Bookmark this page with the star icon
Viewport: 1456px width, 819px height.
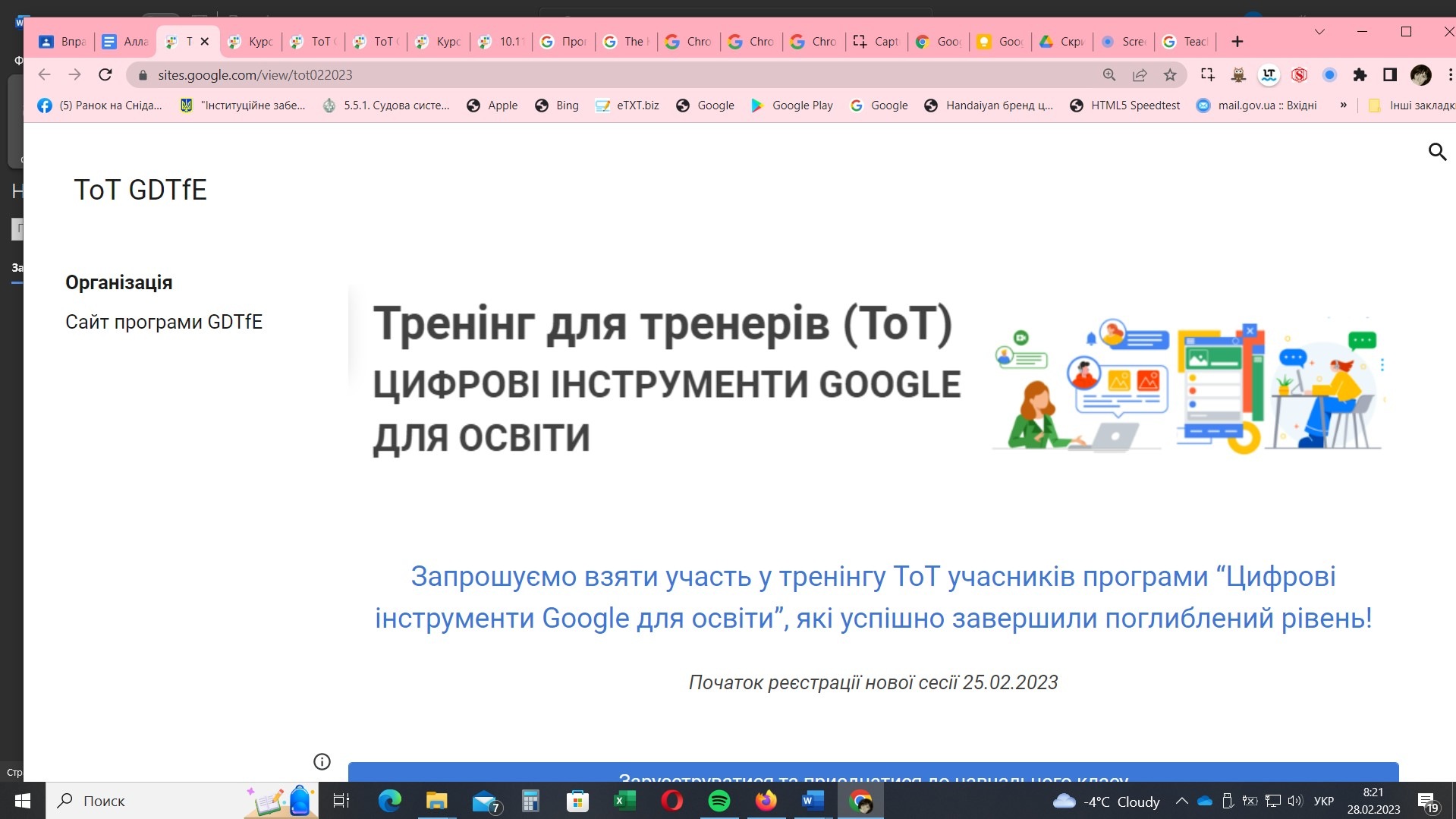tap(1170, 74)
